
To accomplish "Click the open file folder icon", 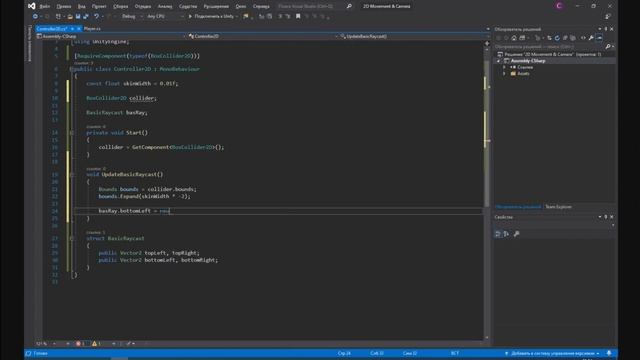I will click(70, 17).
